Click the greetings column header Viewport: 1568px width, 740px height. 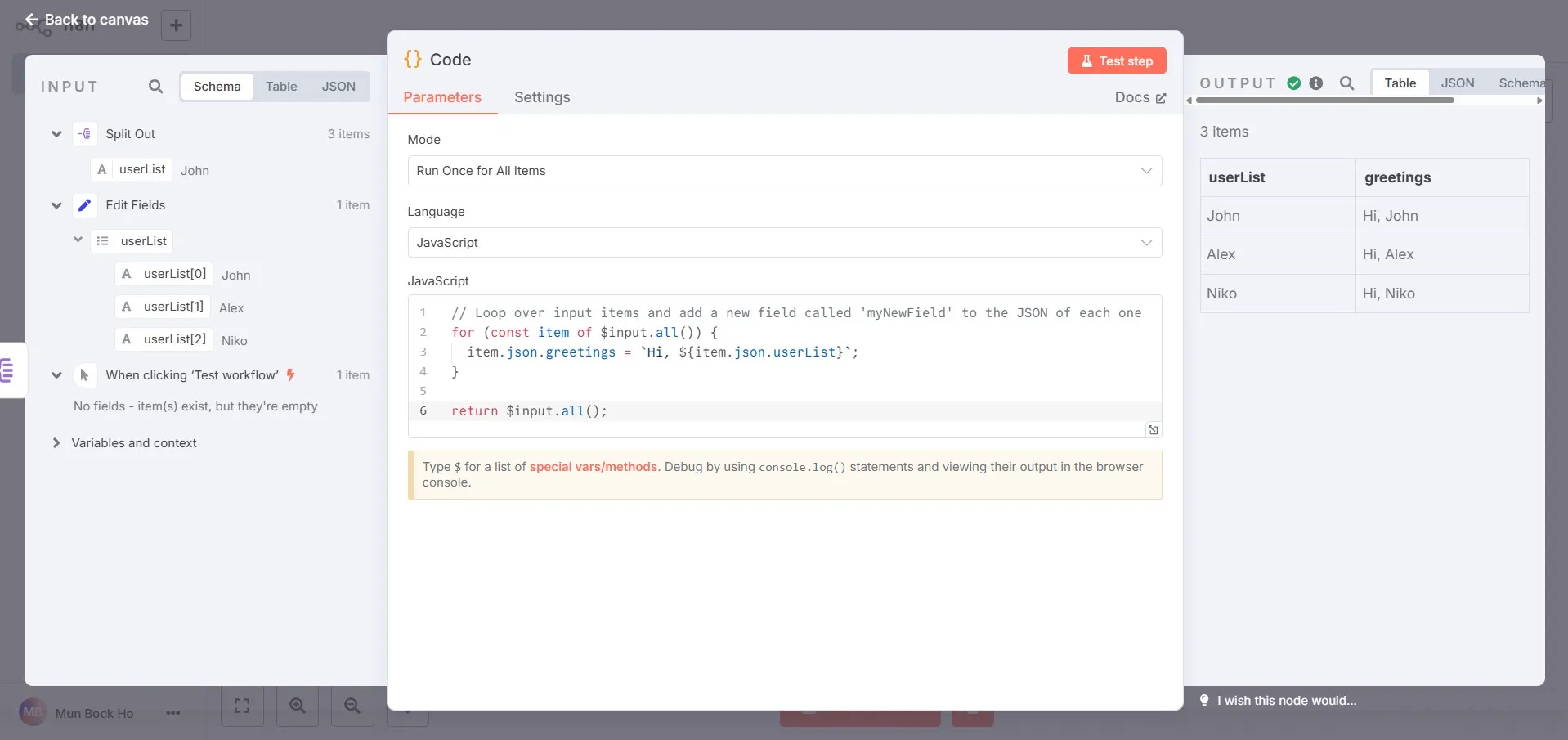pyautogui.click(x=1442, y=177)
